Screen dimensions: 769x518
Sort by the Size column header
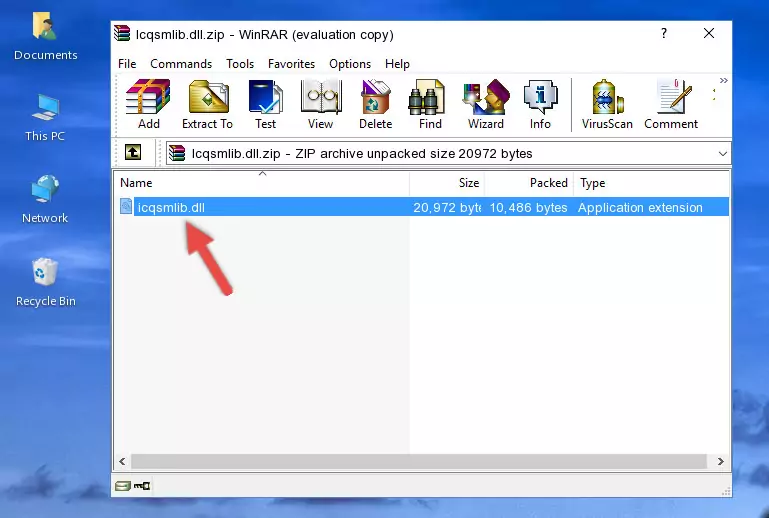tap(447, 183)
